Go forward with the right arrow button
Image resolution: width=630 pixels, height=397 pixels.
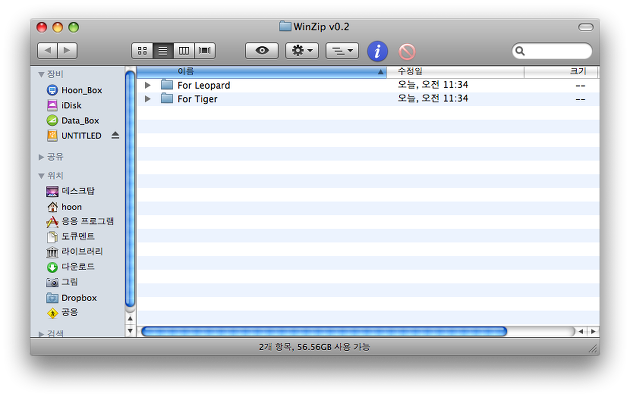tap(68, 51)
